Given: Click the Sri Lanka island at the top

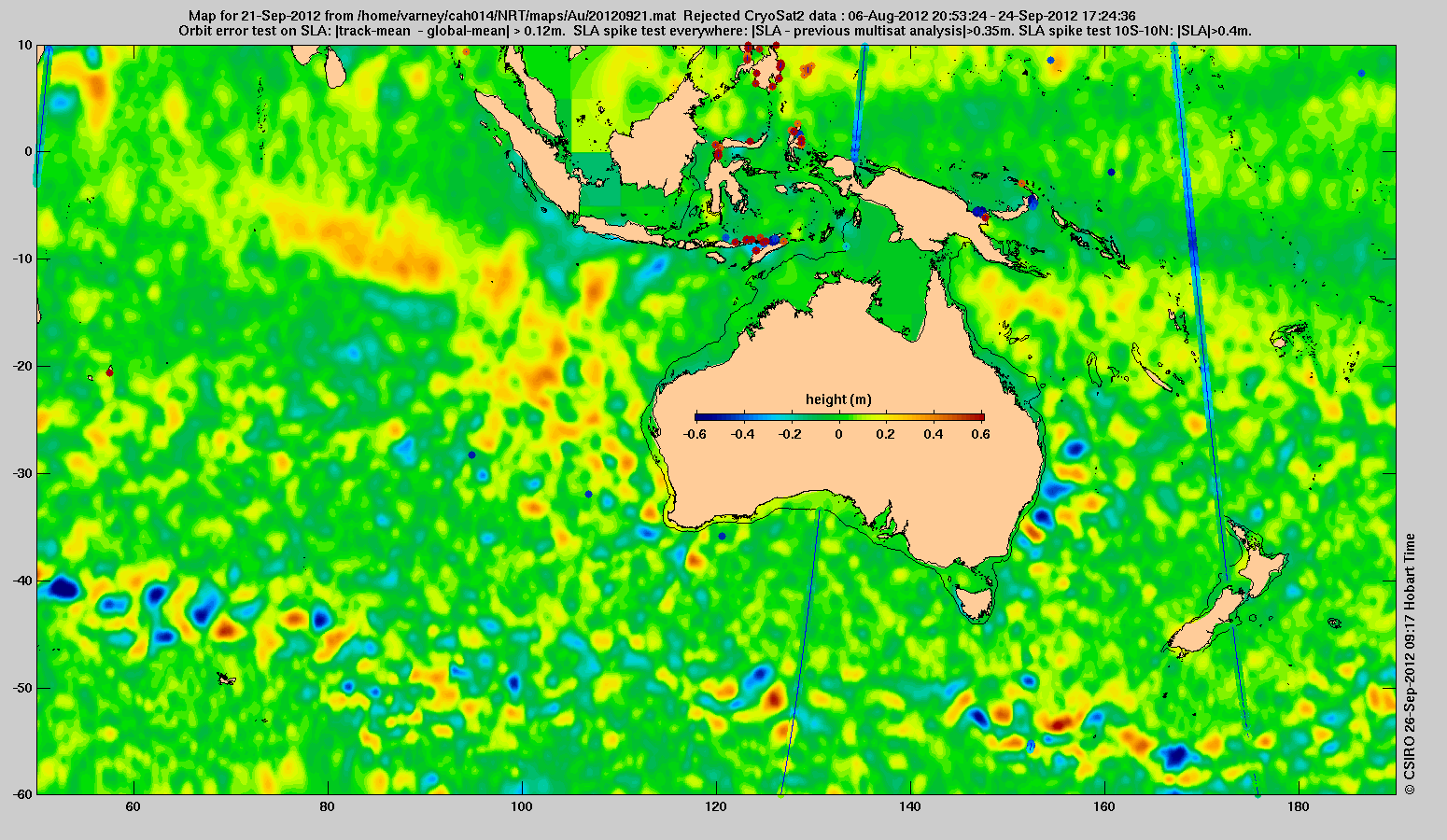Looking at the screenshot, I should coord(337,67).
